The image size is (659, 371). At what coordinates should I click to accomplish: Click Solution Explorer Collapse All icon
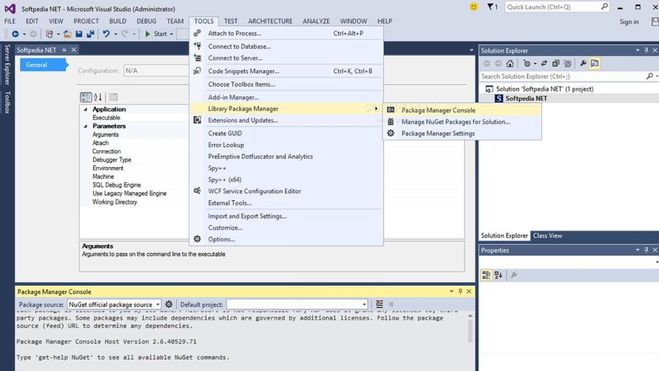556,63
